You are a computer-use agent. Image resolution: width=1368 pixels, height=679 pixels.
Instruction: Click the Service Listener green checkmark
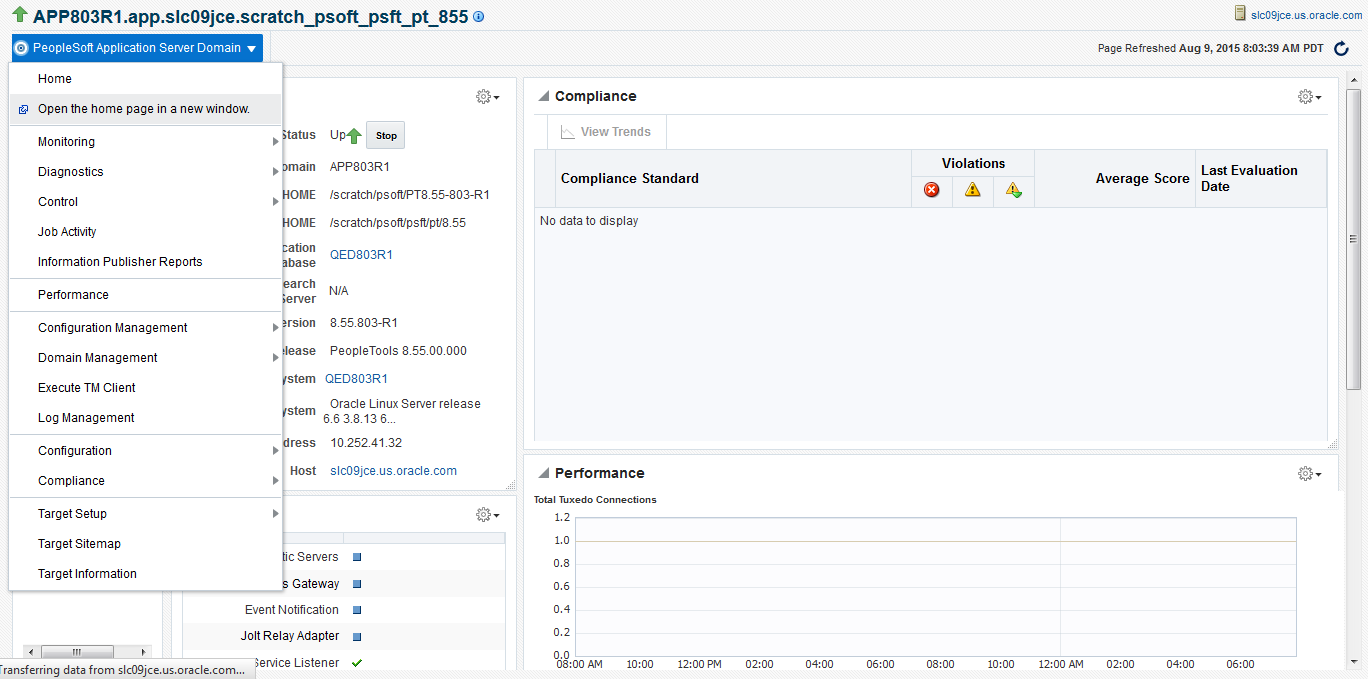357,662
